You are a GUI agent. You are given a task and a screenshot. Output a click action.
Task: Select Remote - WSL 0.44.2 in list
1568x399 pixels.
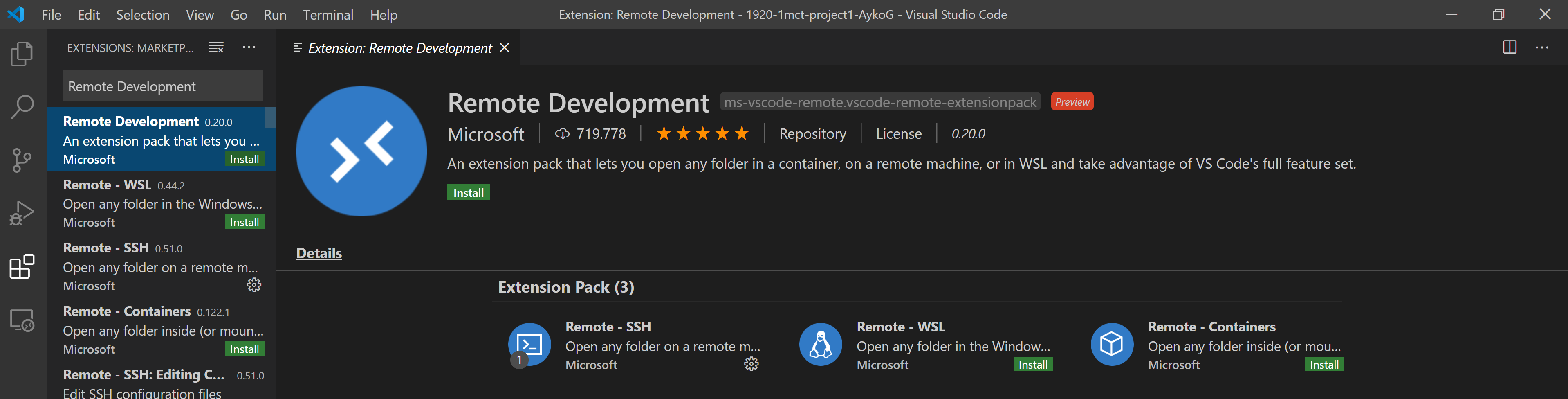coord(161,203)
